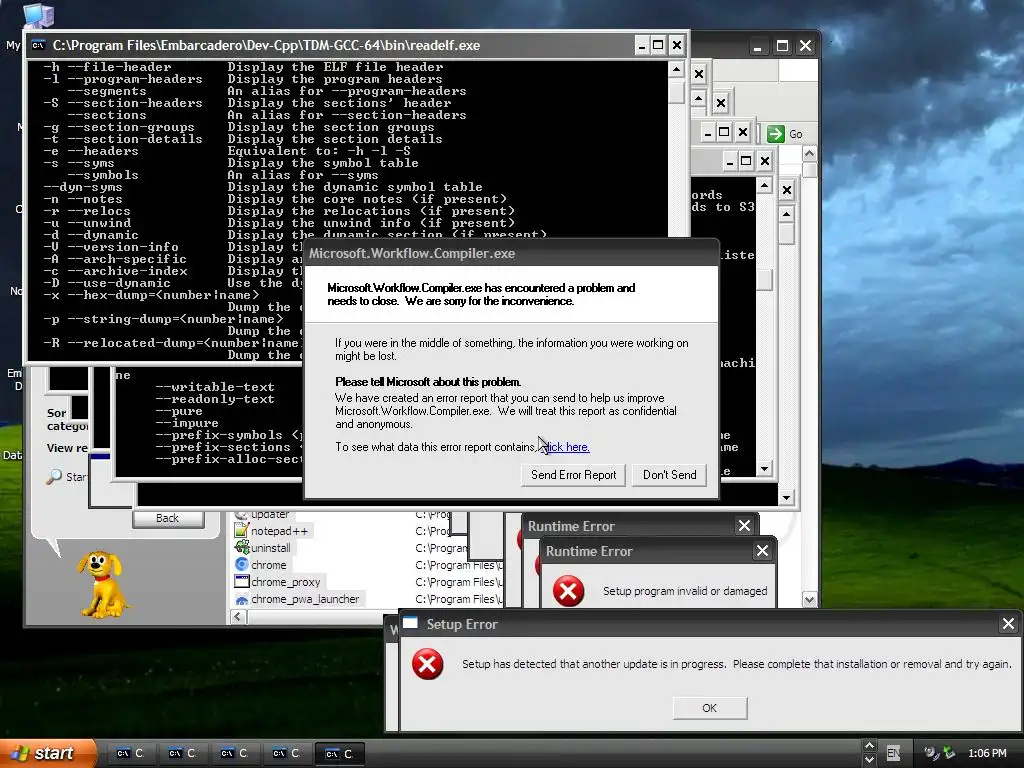Click the Rover search dog character
The image size is (1024, 768).
click(102, 583)
